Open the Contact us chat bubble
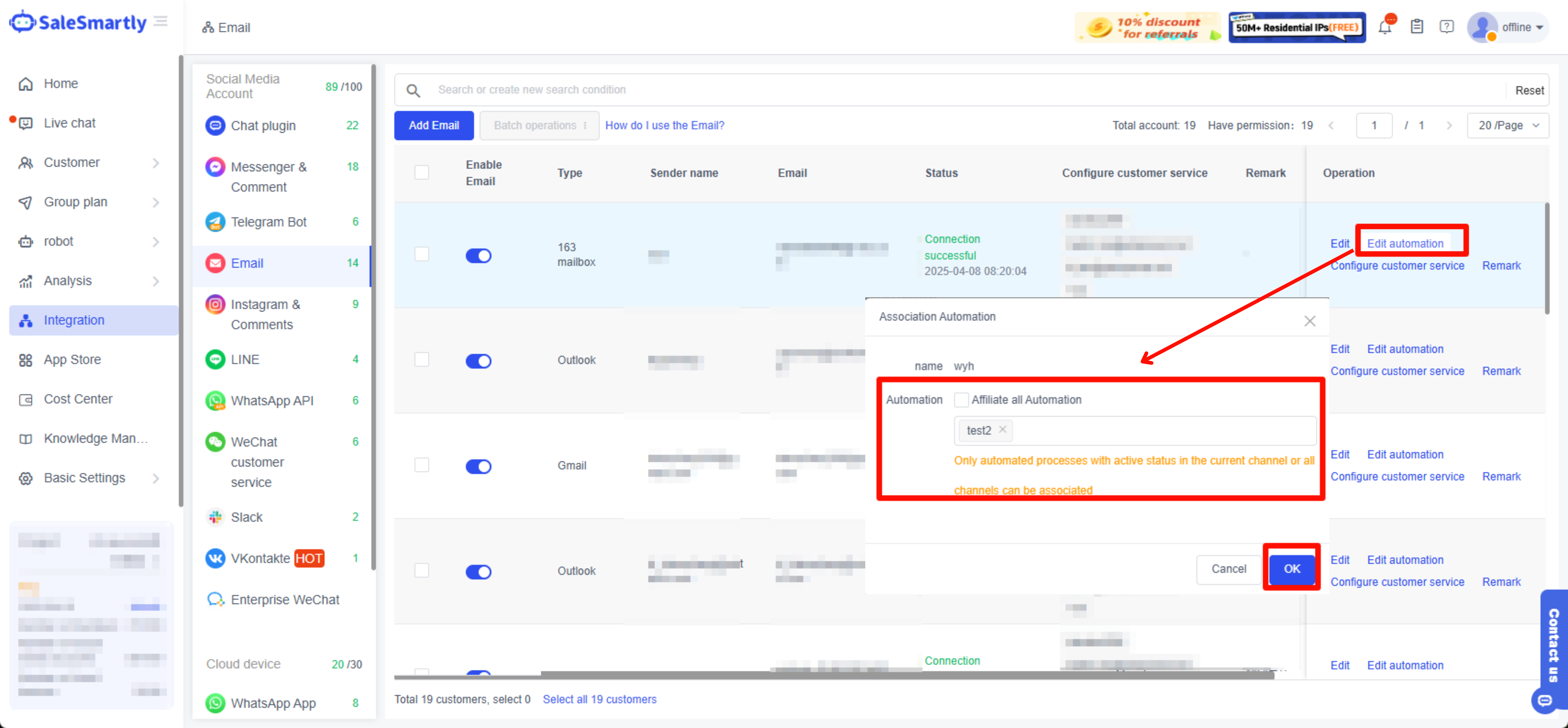The width and height of the screenshot is (1568, 728). [x=1545, y=700]
